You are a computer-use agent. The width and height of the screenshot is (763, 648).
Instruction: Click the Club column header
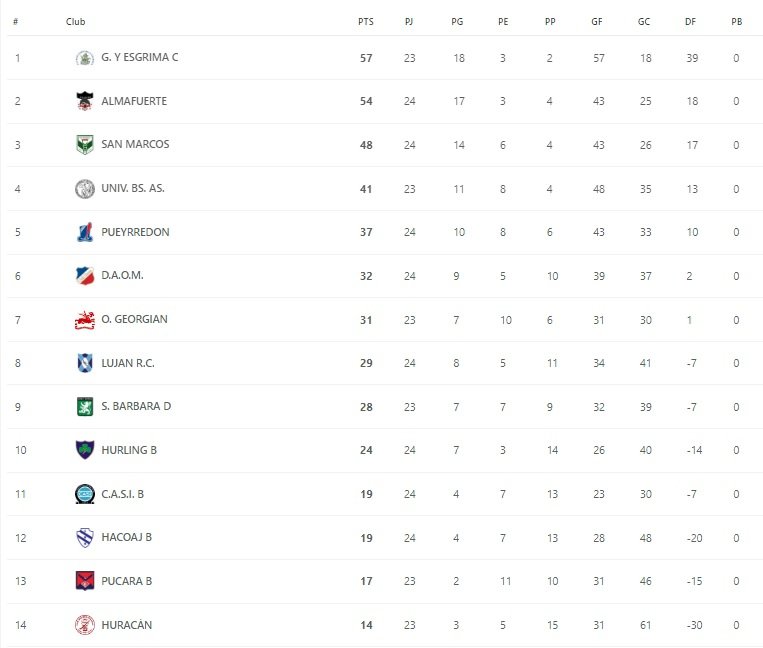75,21
